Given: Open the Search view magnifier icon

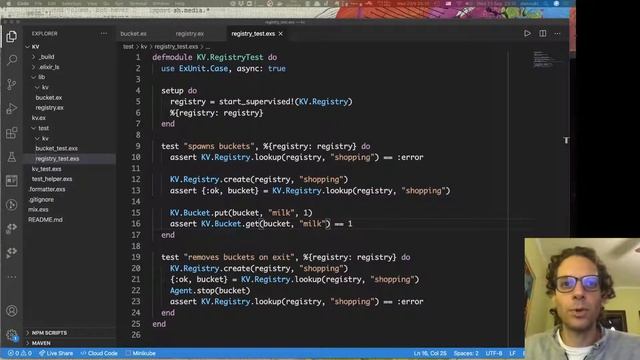Looking at the screenshot, I should click(12, 60).
